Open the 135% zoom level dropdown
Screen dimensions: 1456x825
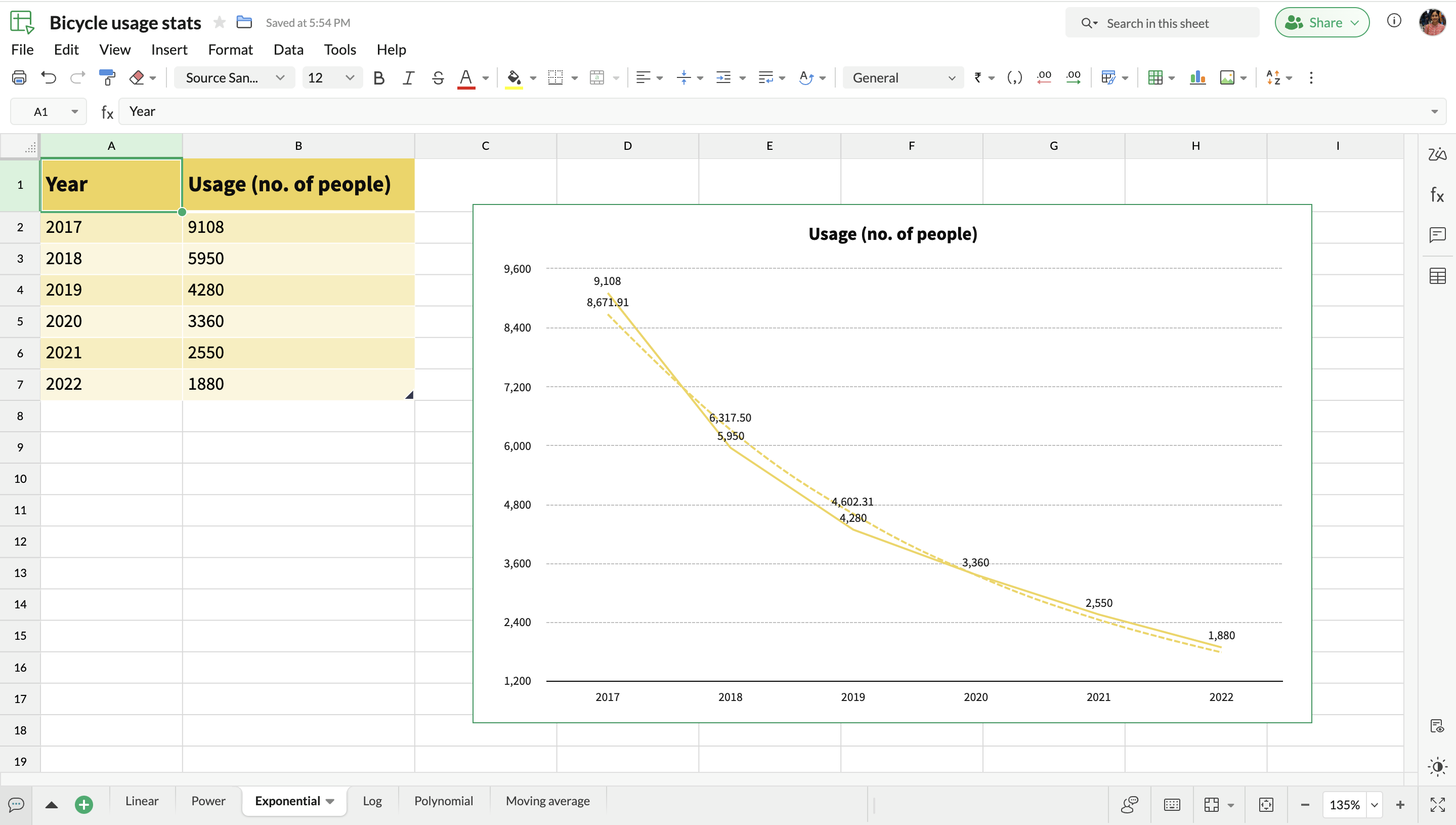(1375, 805)
